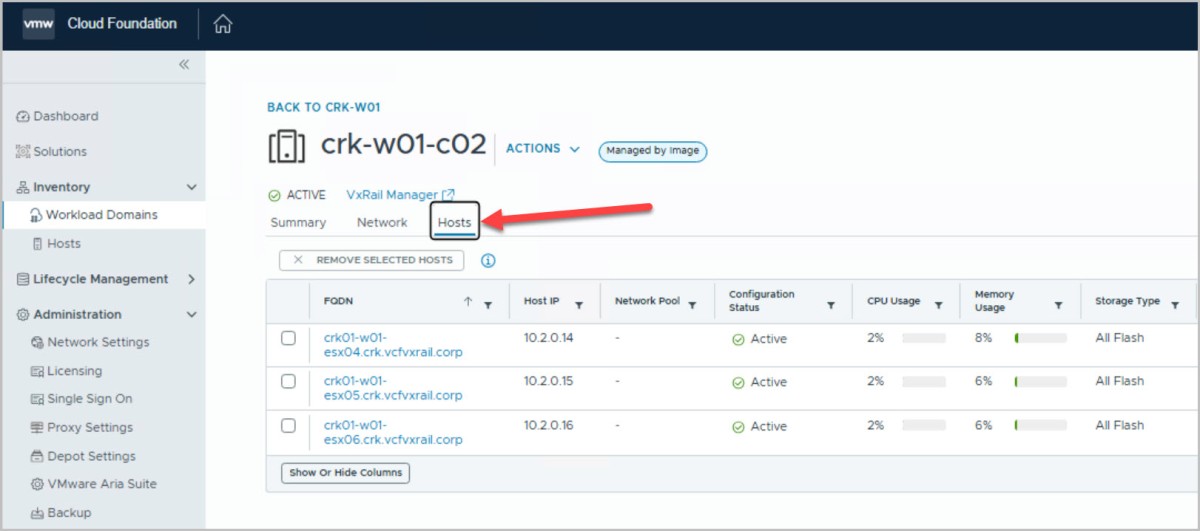Click the filter icon in Host IP column

(x=578, y=305)
